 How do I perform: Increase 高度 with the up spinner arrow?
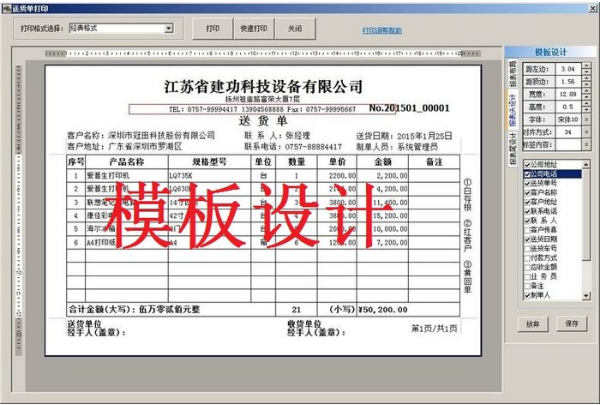pyautogui.click(x=586, y=104)
